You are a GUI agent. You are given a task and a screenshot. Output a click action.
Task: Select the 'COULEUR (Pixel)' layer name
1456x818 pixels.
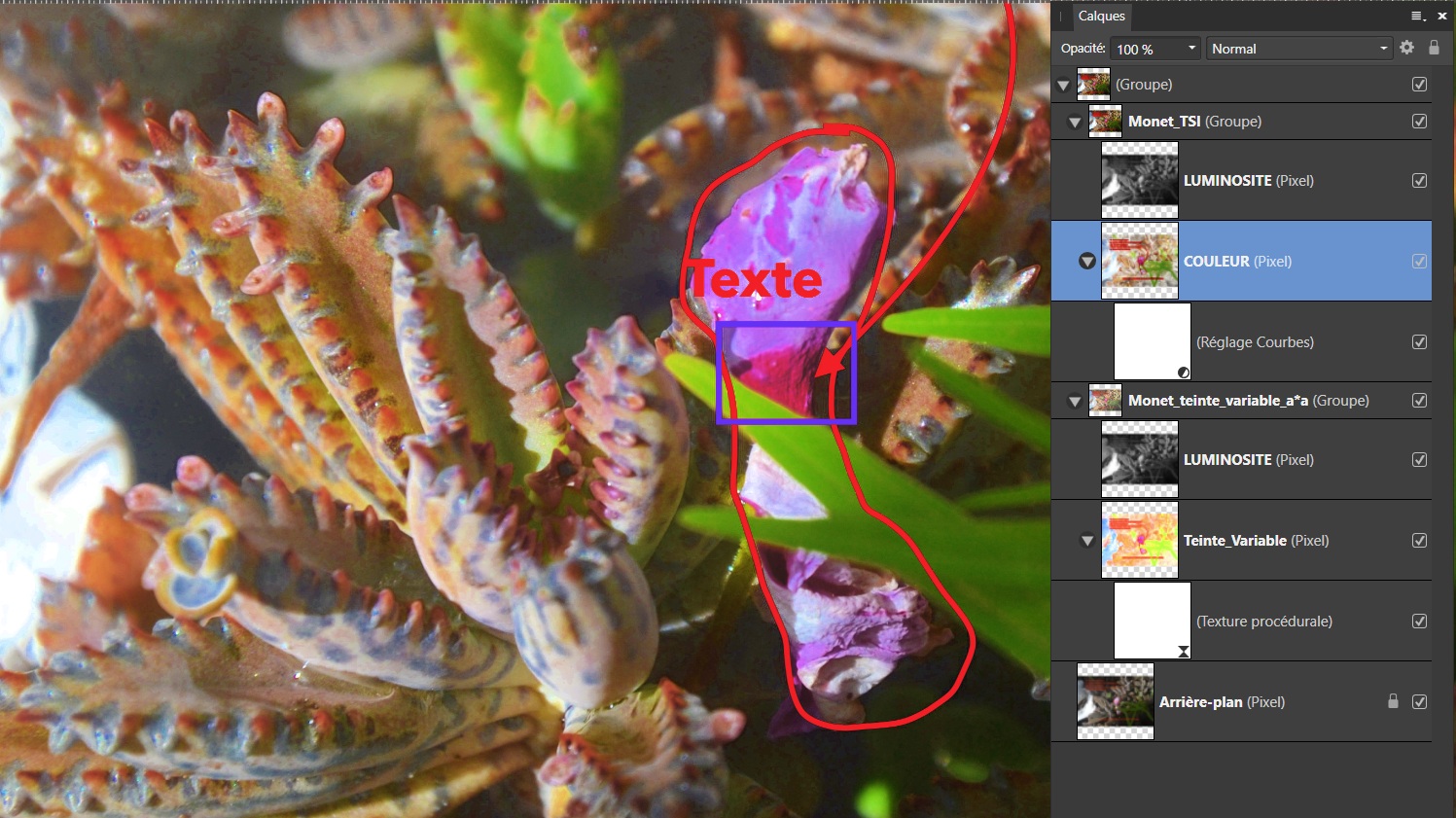coord(1237,262)
